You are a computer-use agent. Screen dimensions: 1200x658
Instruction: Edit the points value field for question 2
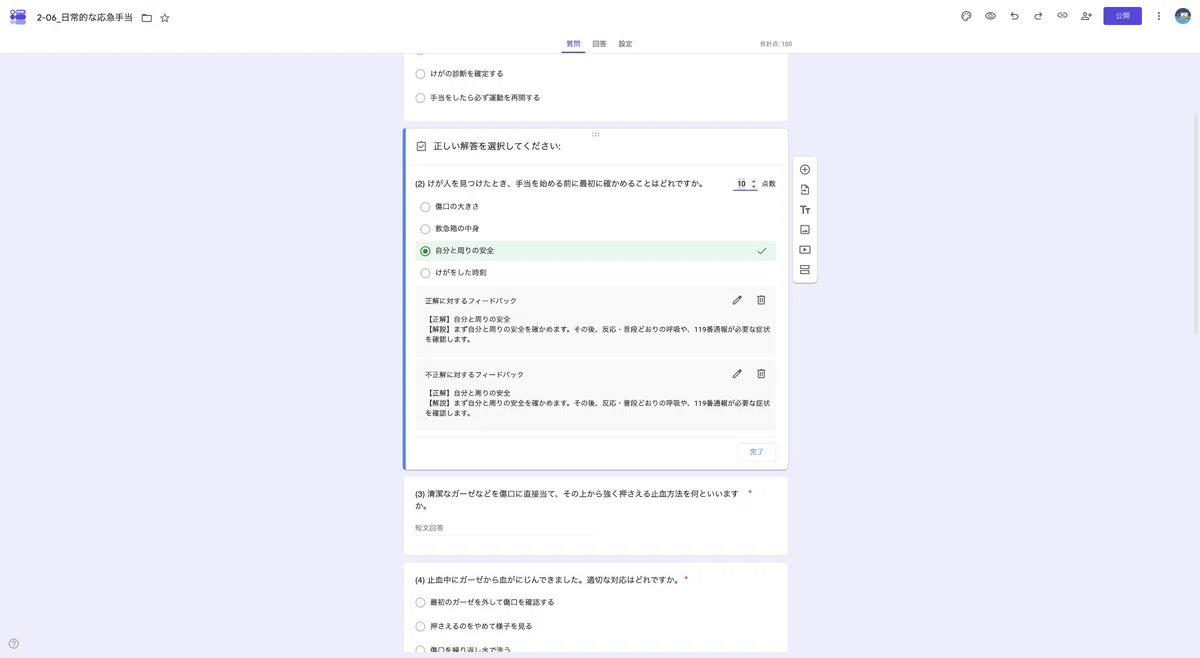coord(745,184)
